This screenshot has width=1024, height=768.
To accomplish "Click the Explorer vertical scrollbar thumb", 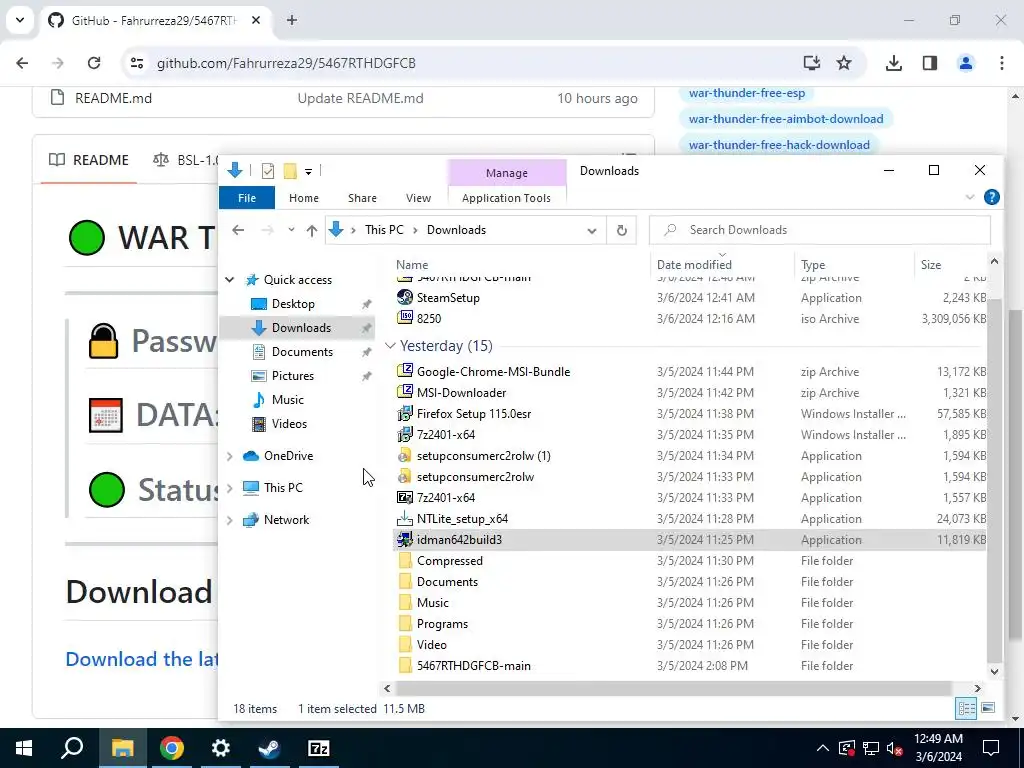I will click(994, 481).
